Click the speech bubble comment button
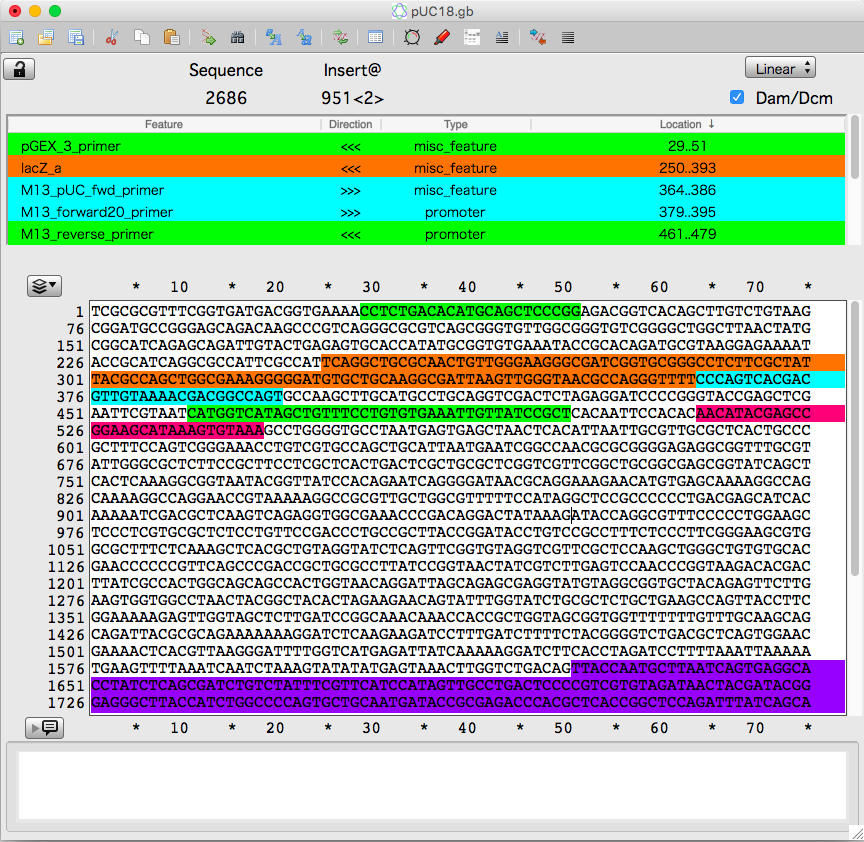Viewport: 864px width, 842px height. 44,728
